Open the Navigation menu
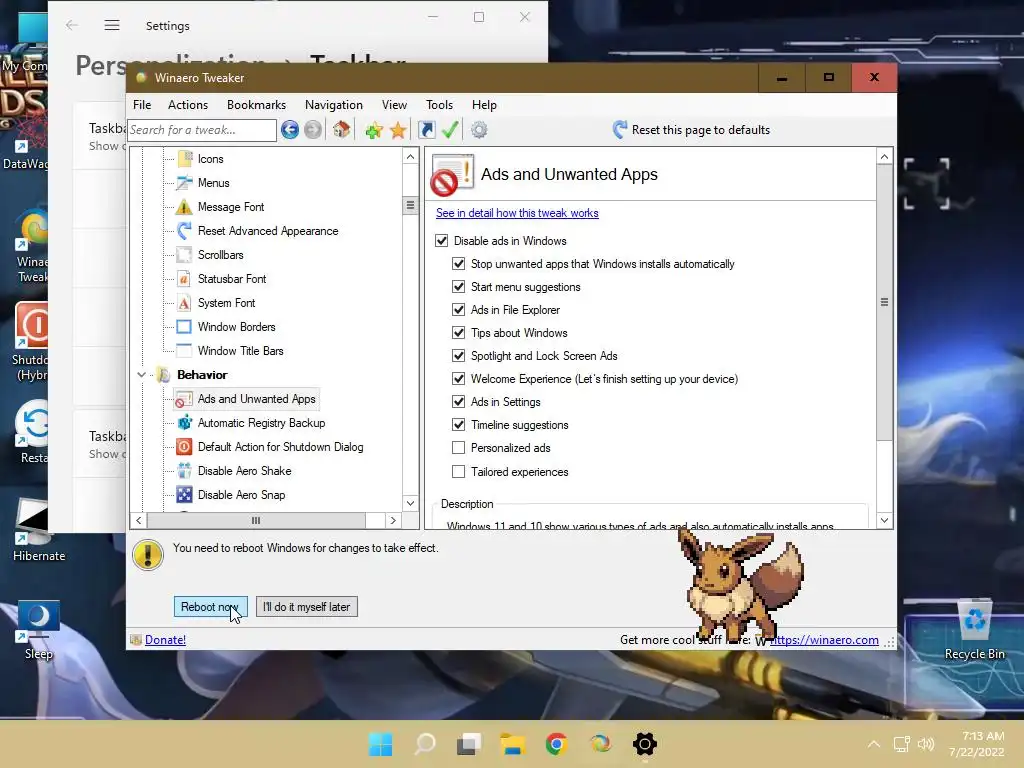 click(x=333, y=105)
